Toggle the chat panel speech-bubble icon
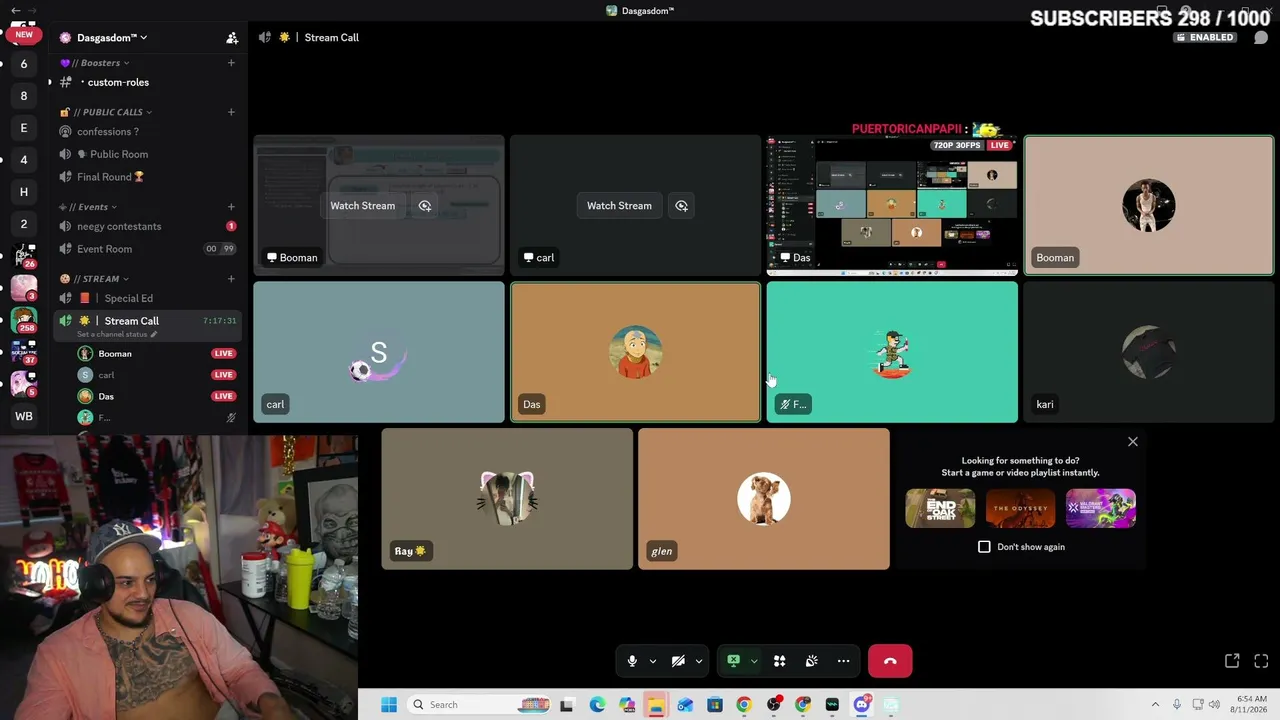Screen dimensions: 1280x720 1261,38
